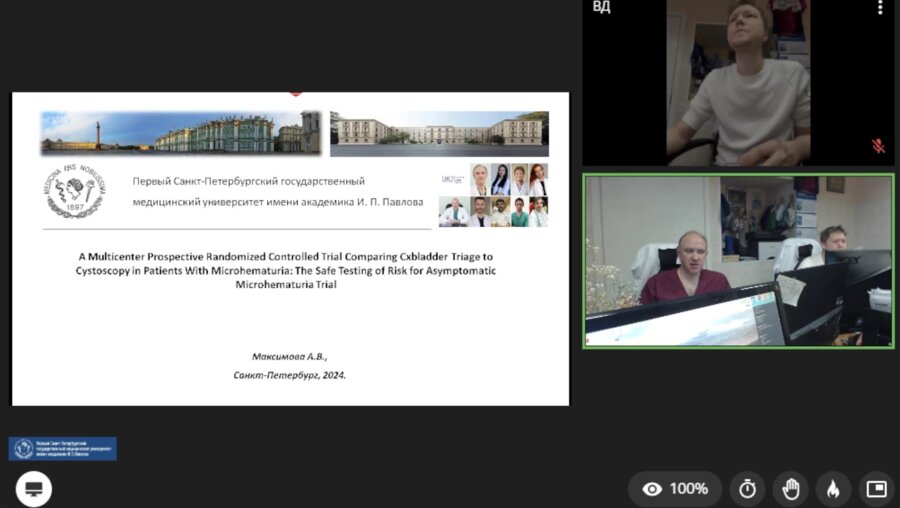Viewport: 900px width, 508px height.
Task: Raise hand using the hand icon
Action: (791, 489)
